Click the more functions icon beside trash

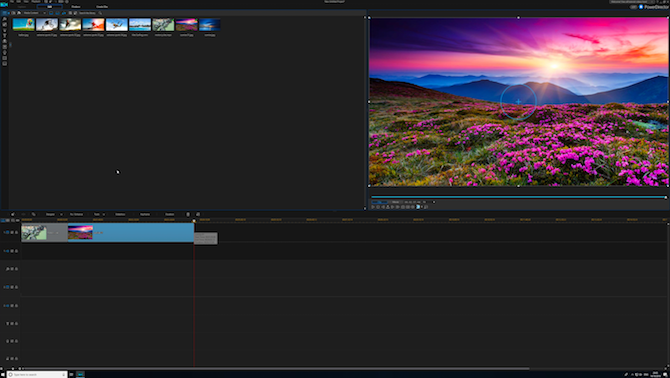198,214
